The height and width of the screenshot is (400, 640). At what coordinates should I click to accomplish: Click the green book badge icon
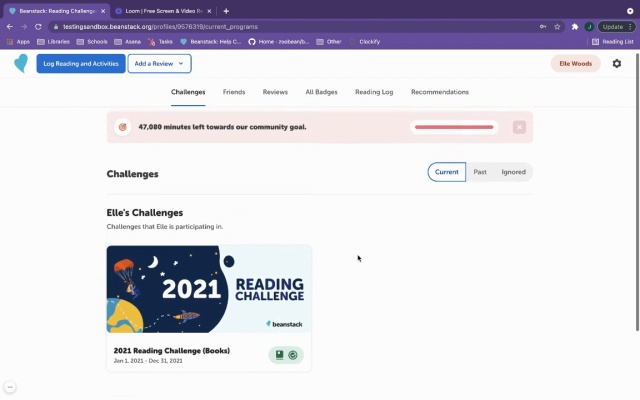tap(279, 355)
